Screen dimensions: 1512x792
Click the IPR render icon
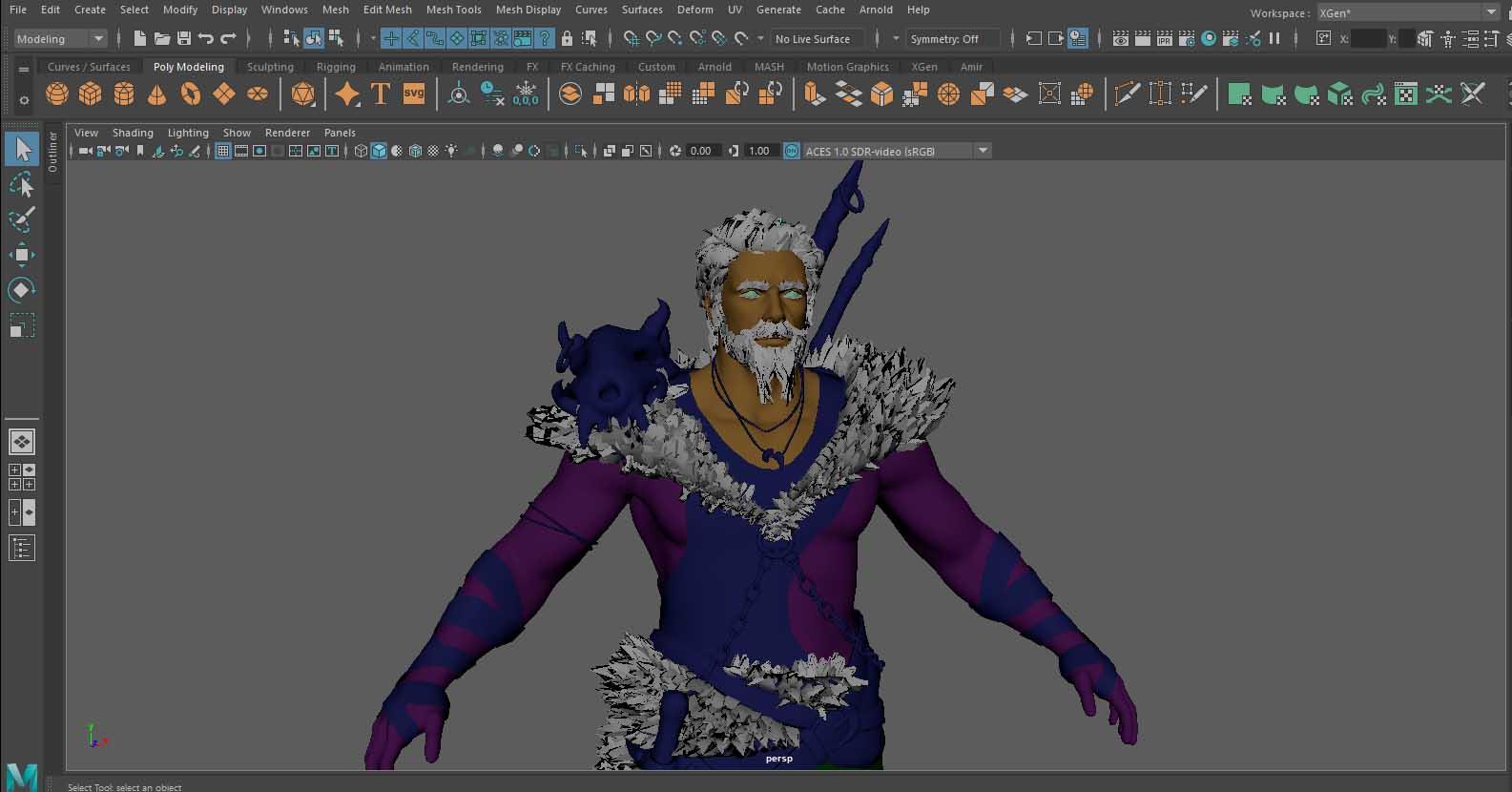click(1165, 38)
